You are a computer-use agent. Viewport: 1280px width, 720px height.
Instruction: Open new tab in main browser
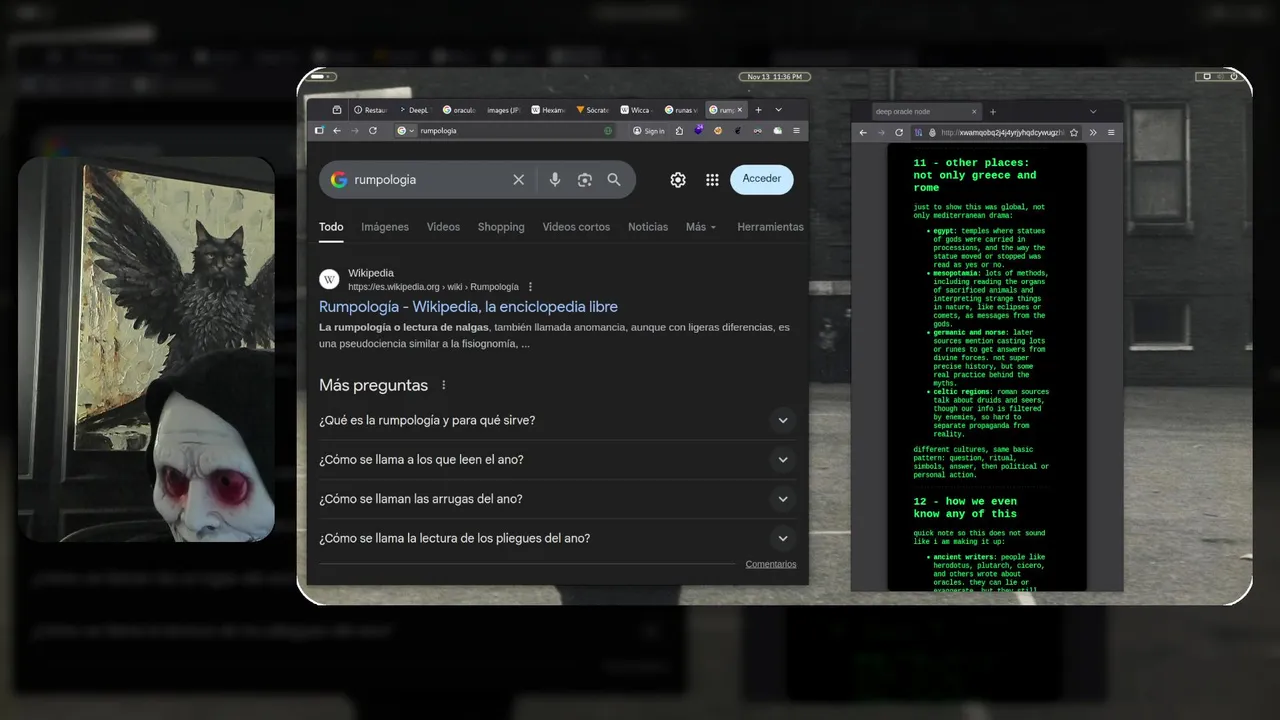pyautogui.click(x=758, y=110)
